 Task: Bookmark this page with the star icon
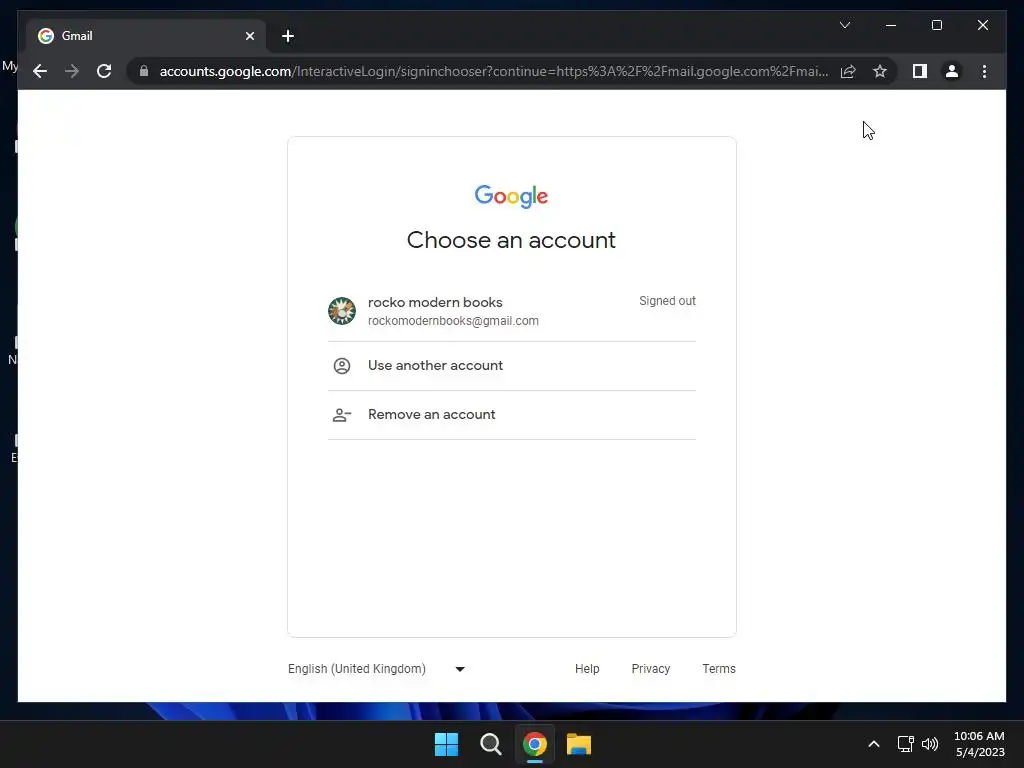pos(880,71)
